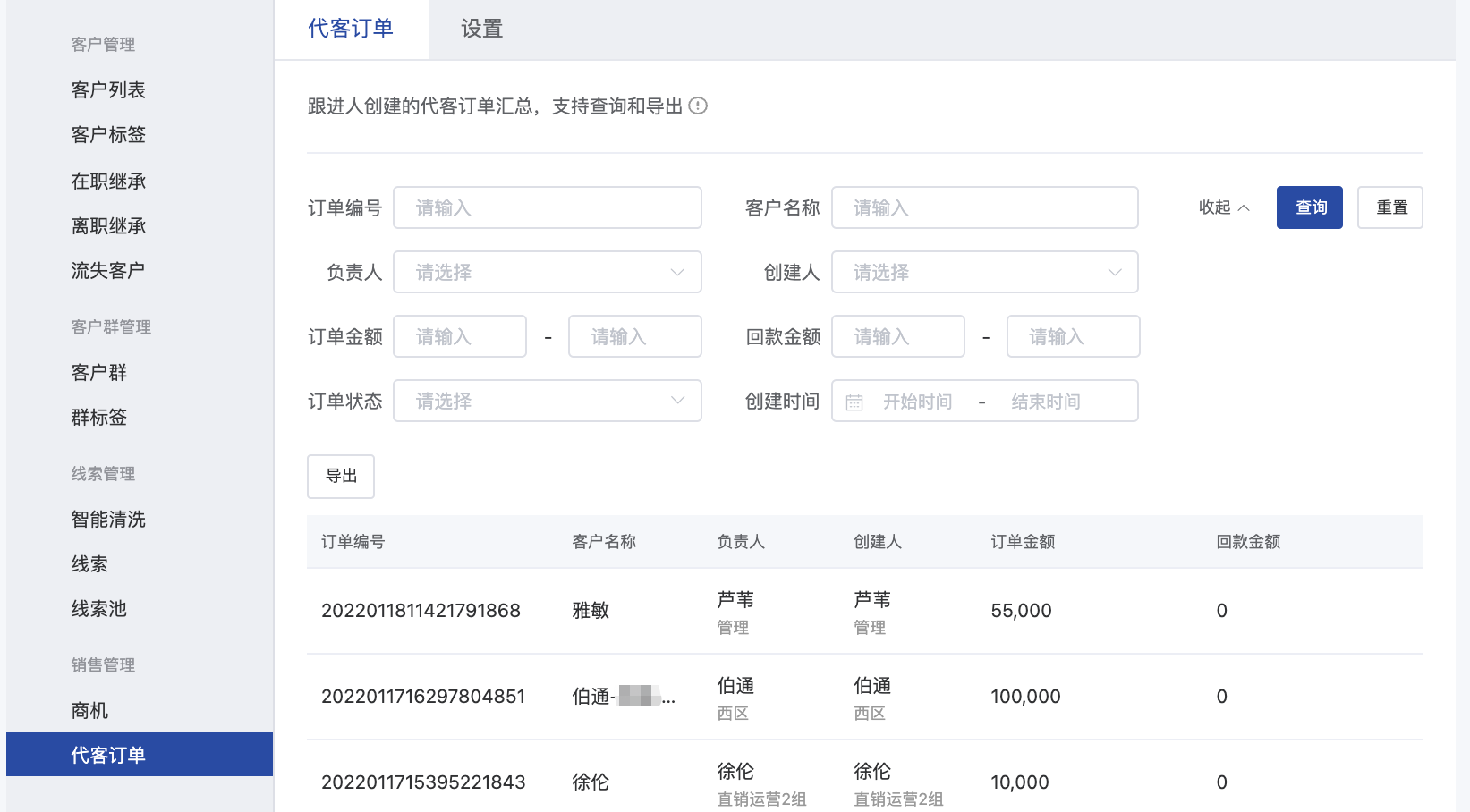Focus the 回款金额 maximum input
The width and height of the screenshot is (1470, 812).
(1074, 336)
